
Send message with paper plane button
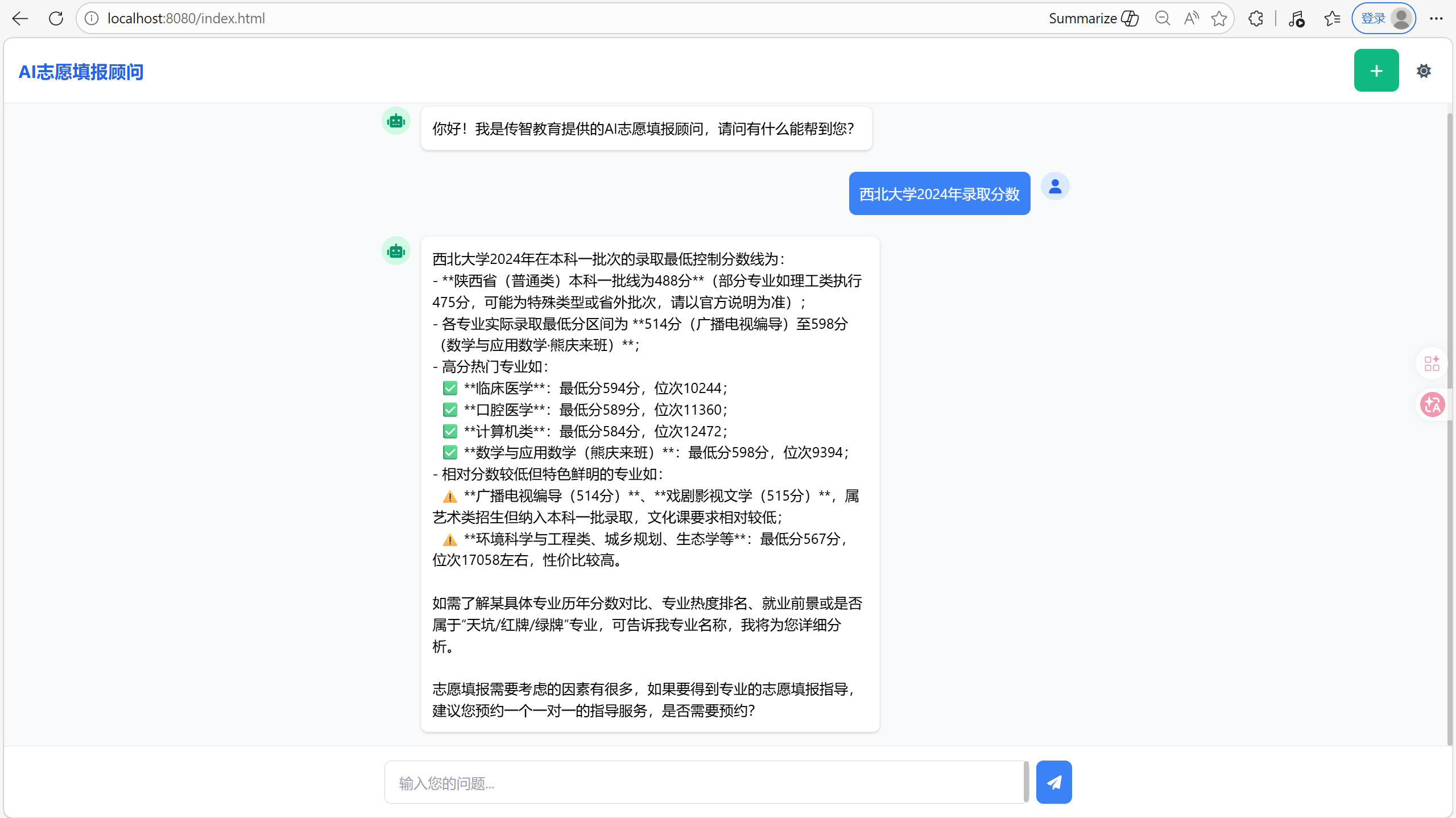click(1053, 782)
